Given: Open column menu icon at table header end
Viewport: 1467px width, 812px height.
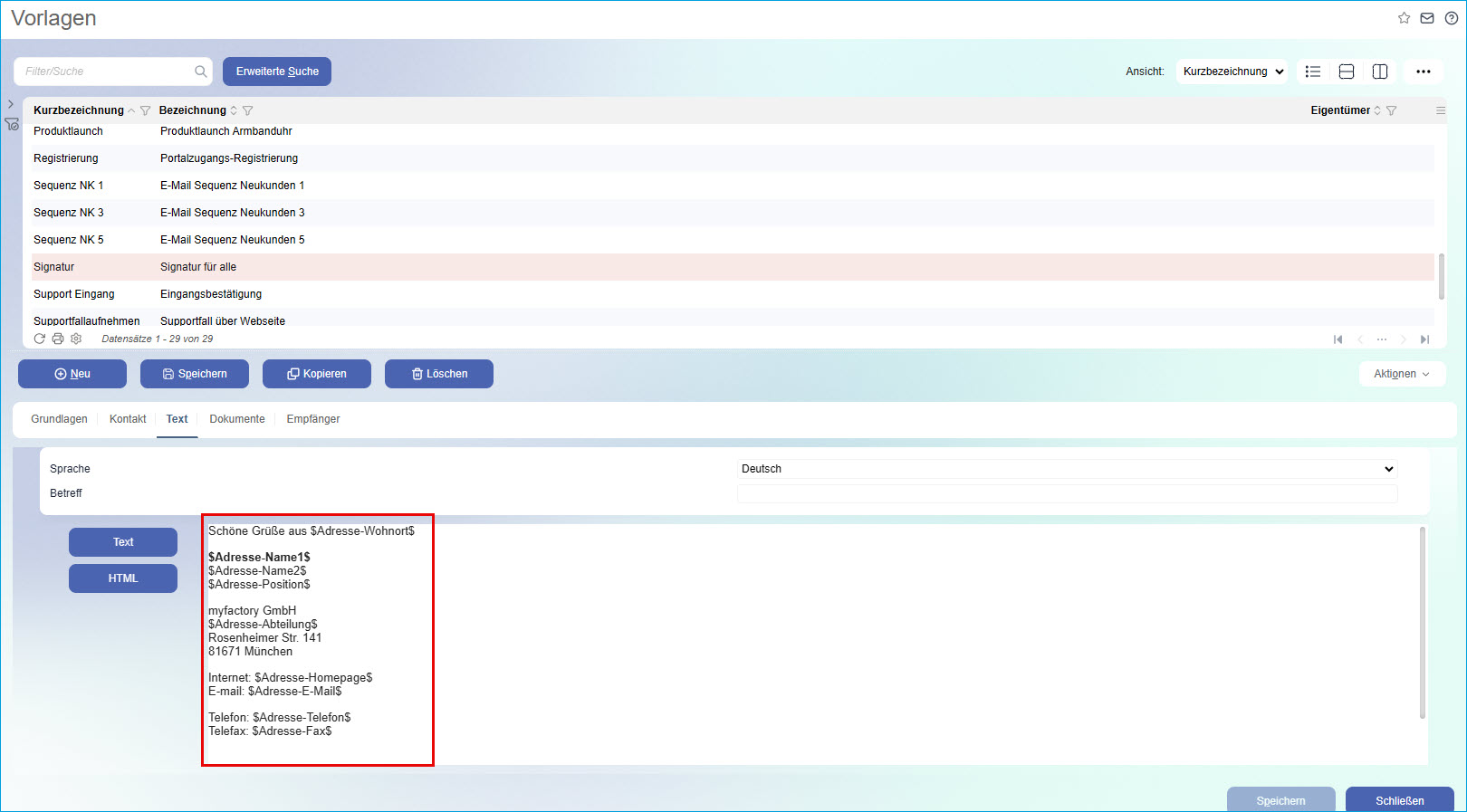Looking at the screenshot, I should [x=1441, y=110].
